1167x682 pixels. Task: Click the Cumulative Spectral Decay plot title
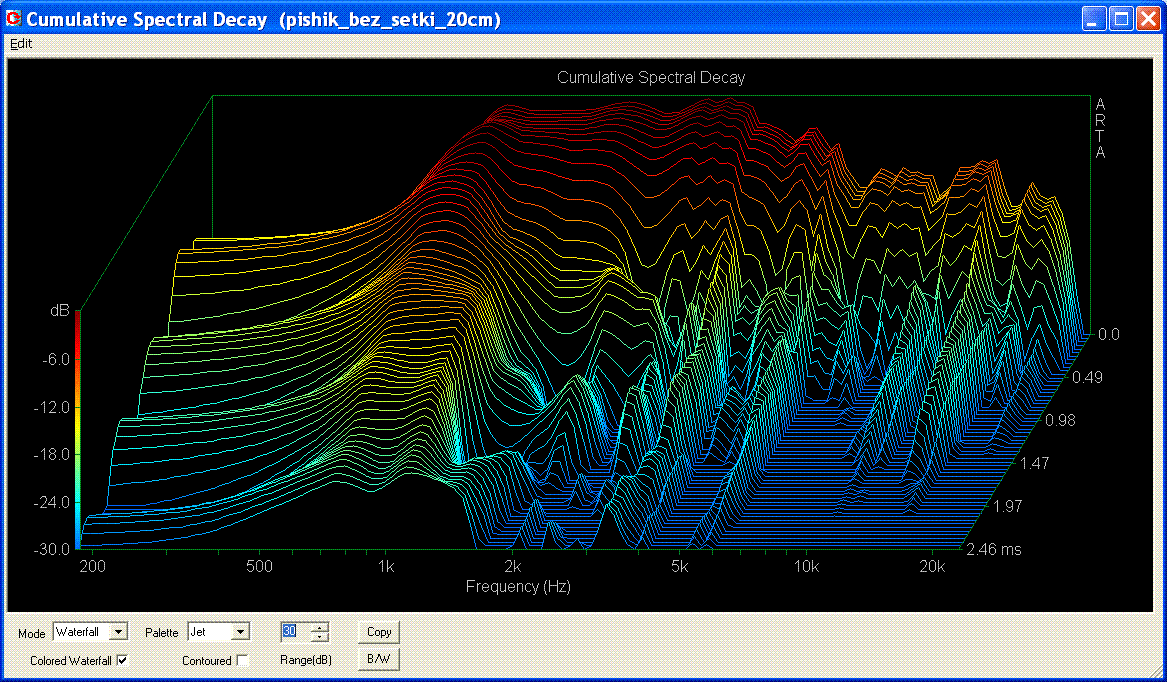pos(650,77)
